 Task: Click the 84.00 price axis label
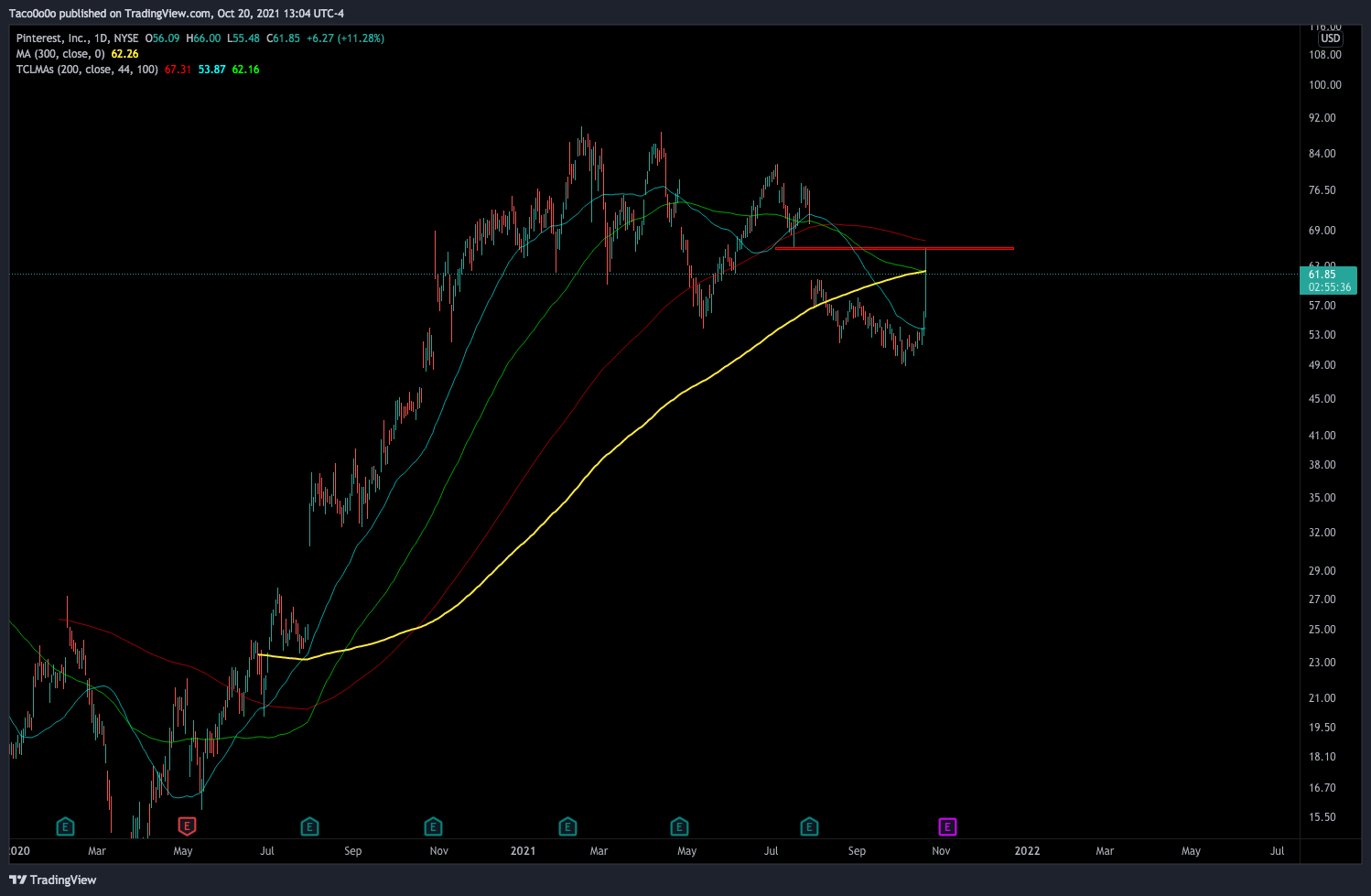pyautogui.click(x=1322, y=154)
